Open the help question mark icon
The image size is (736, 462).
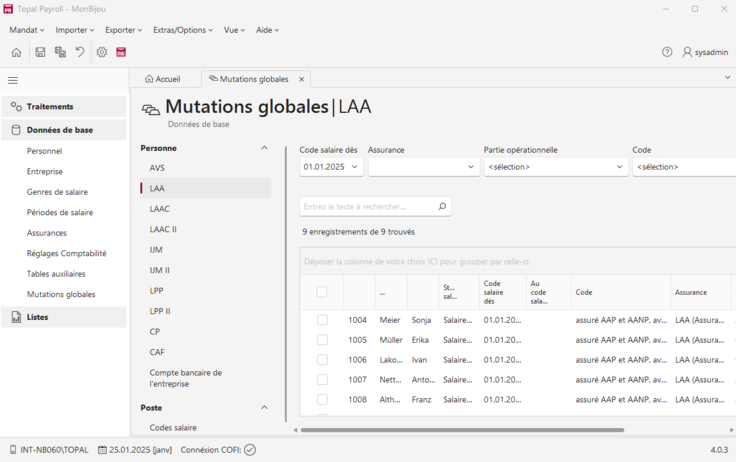667,52
